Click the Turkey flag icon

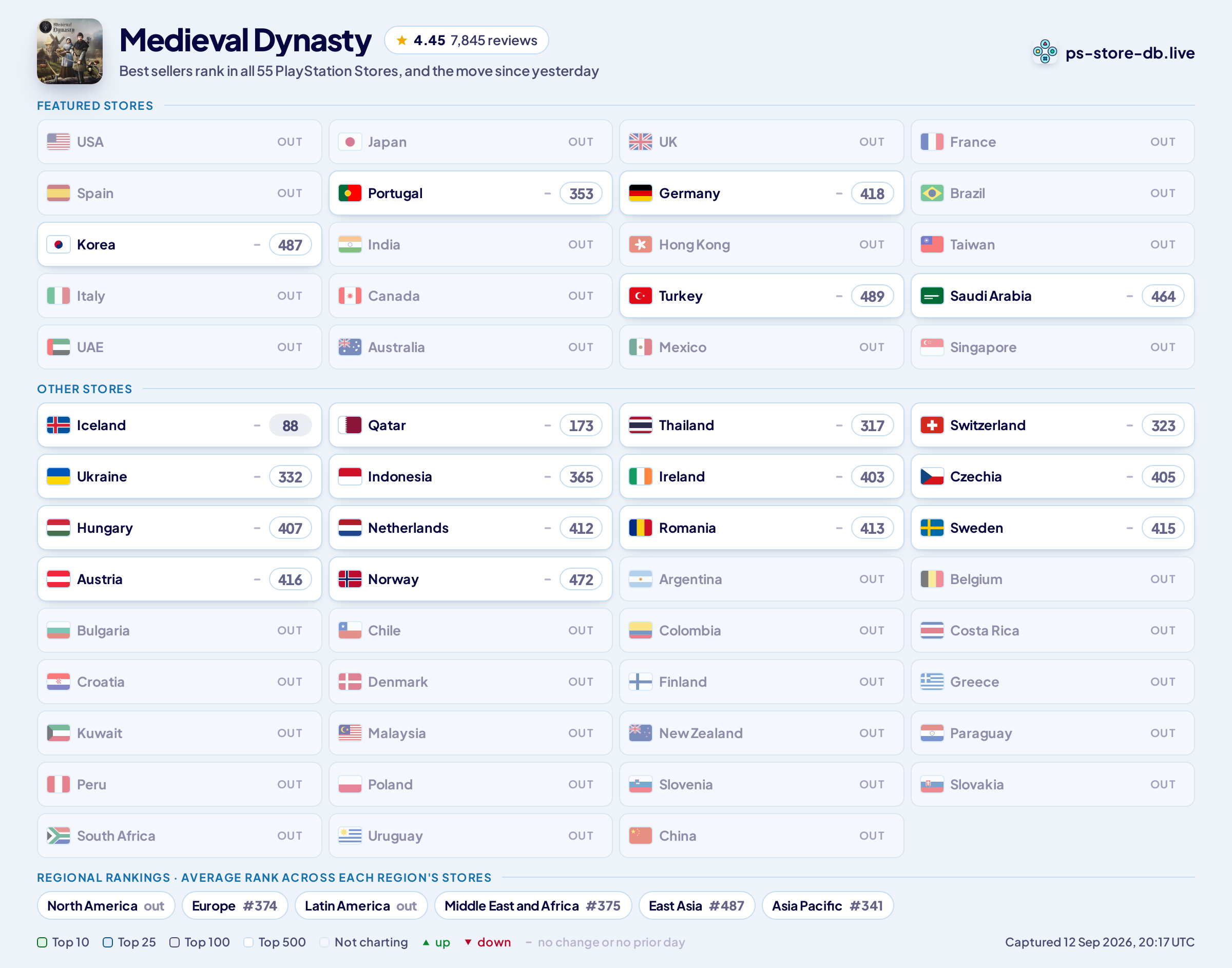(640, 296)
